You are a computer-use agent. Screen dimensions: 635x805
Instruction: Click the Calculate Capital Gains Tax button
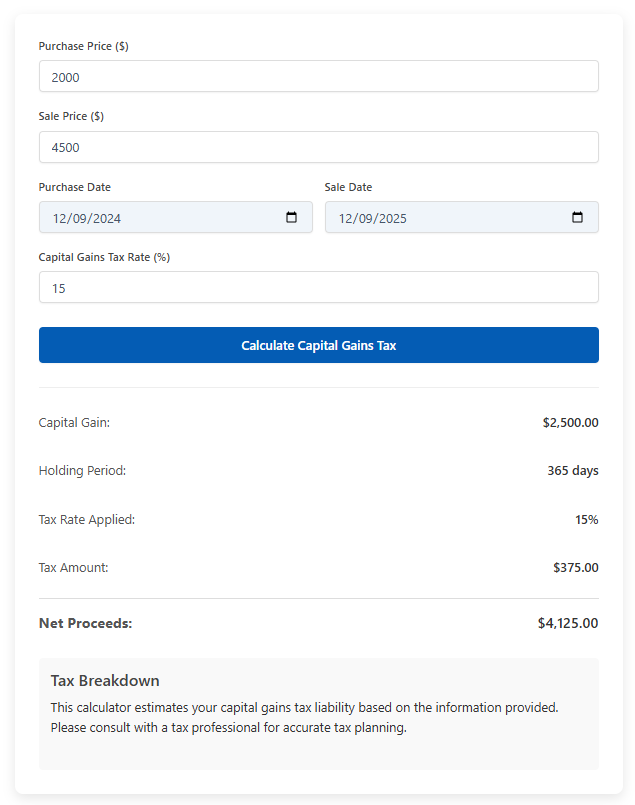[x=318, y=345]
